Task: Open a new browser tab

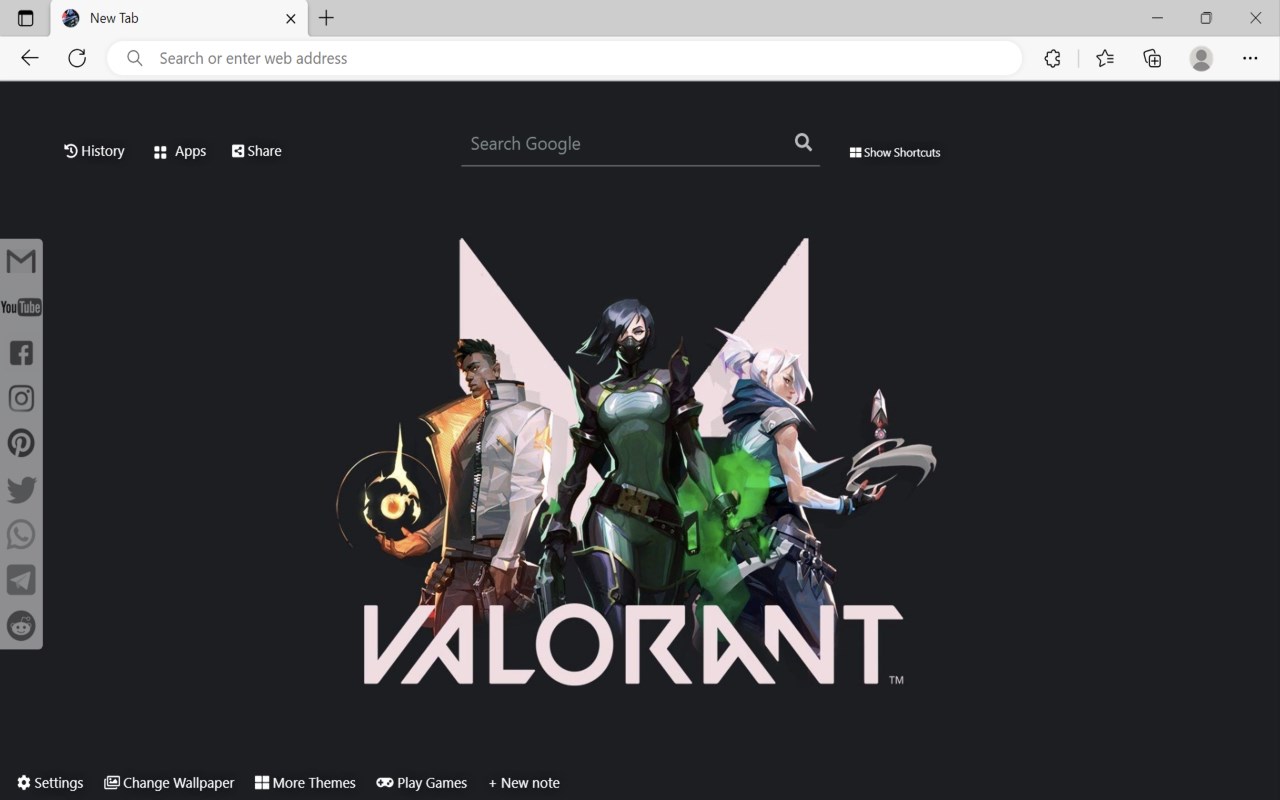Action: (x=326, y=18)
